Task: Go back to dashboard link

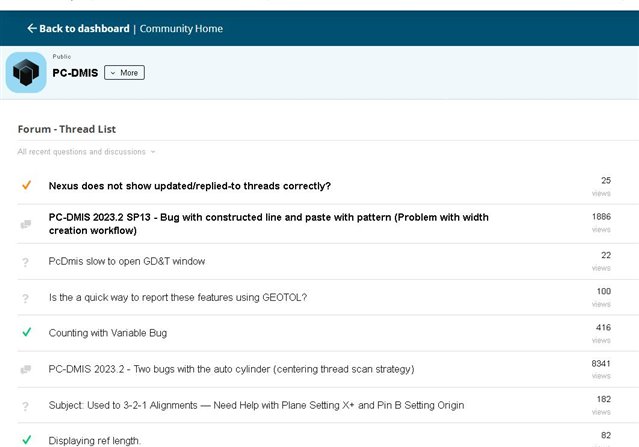Action: click(x=84, y=29)
